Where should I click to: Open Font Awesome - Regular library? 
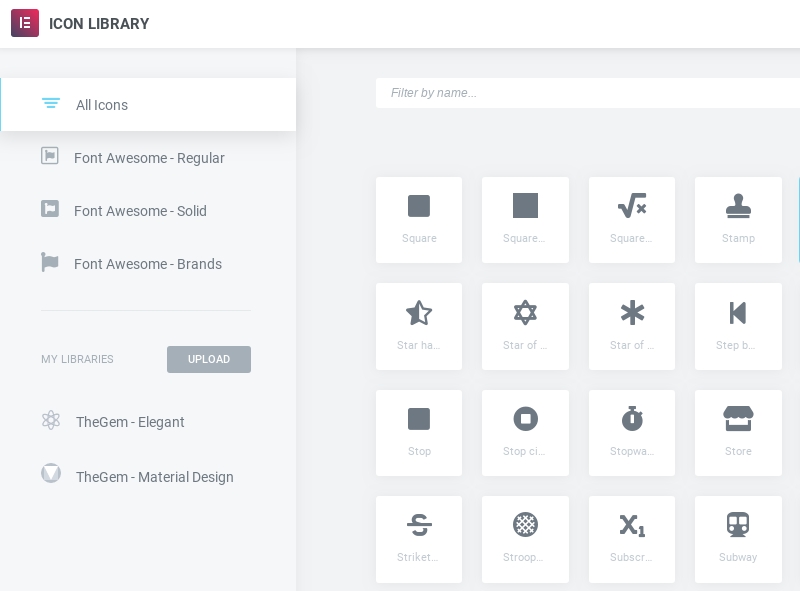tap(148, 158)
